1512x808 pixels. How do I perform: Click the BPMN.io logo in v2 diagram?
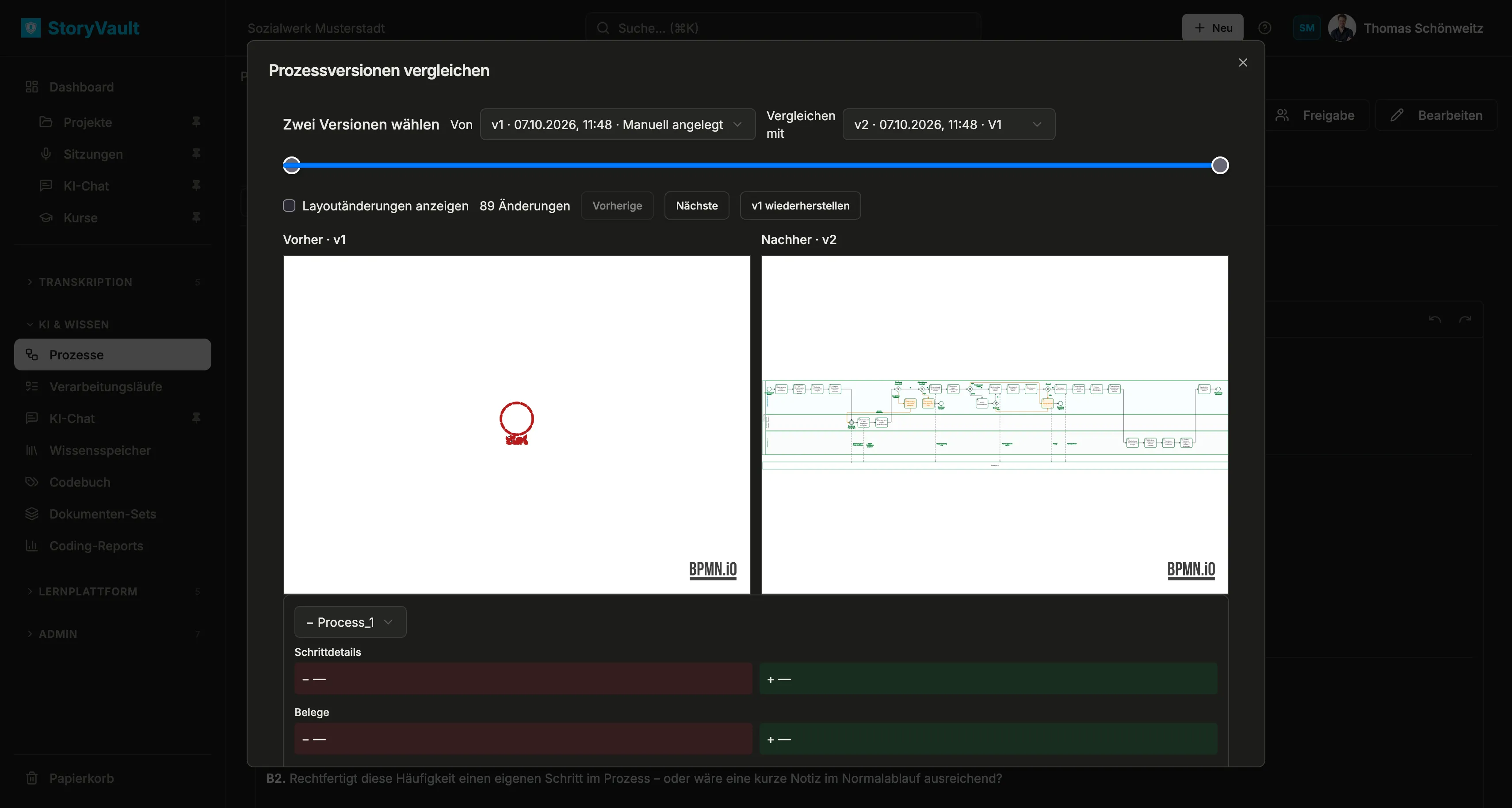(1191, 569)
